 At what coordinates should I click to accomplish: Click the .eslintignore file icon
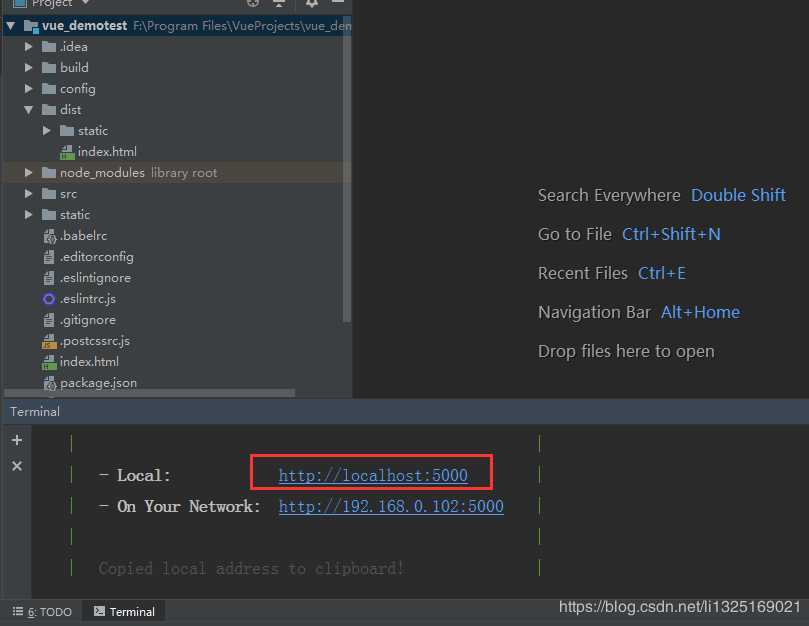[x=49, y=278]
